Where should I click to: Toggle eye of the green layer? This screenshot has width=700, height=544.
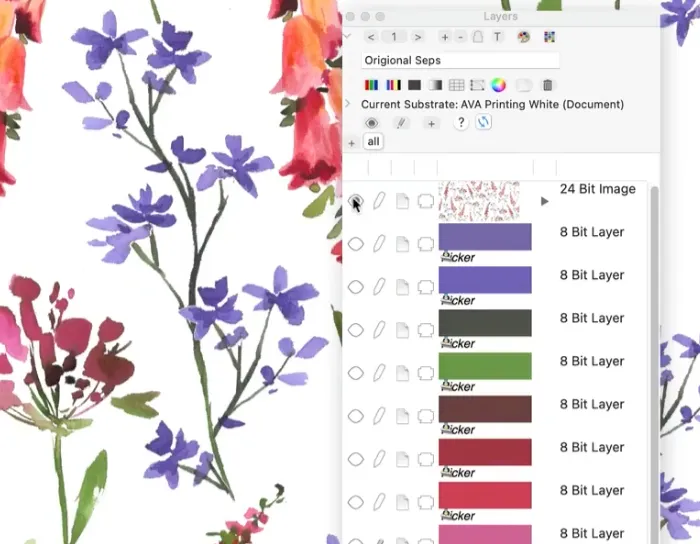(x=356, y=373)
